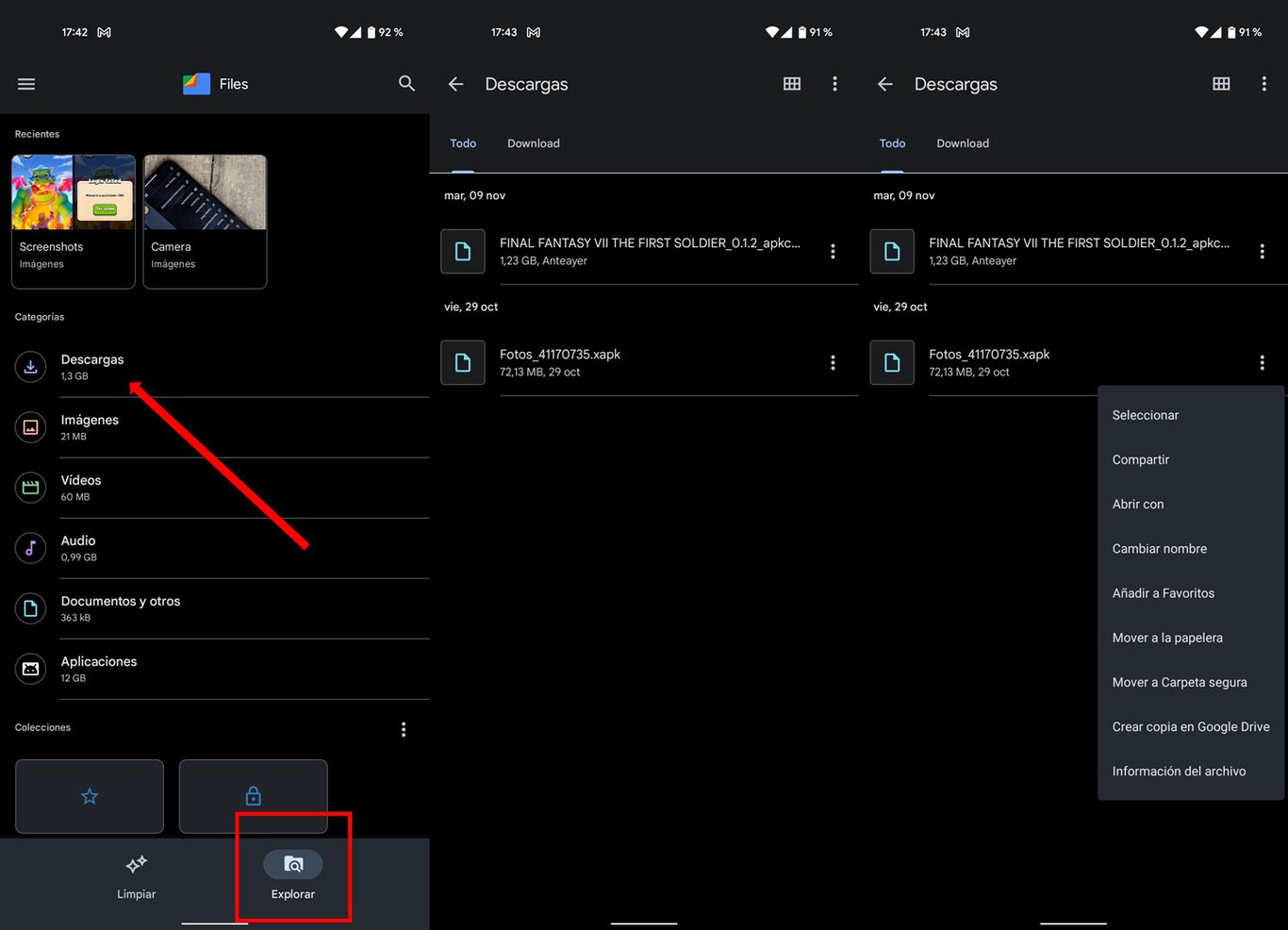Choose Mover a la papelera option
This screenshot has width=1288, height=930.
click(1191, 638)
